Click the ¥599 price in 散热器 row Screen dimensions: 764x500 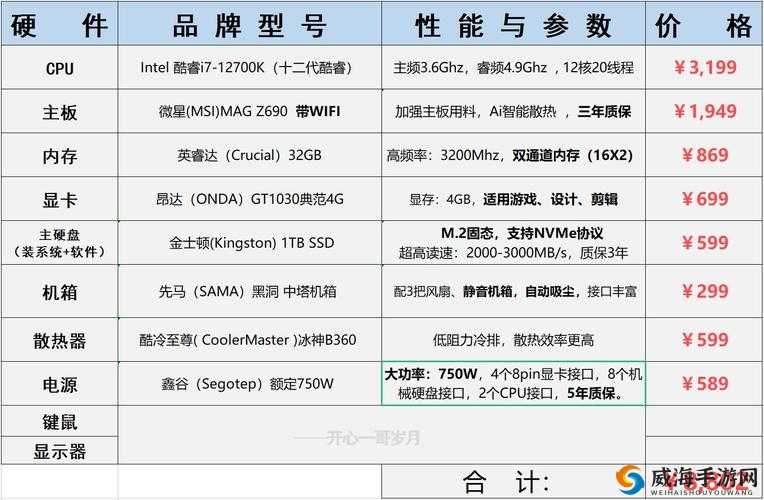tap(704, 340)
